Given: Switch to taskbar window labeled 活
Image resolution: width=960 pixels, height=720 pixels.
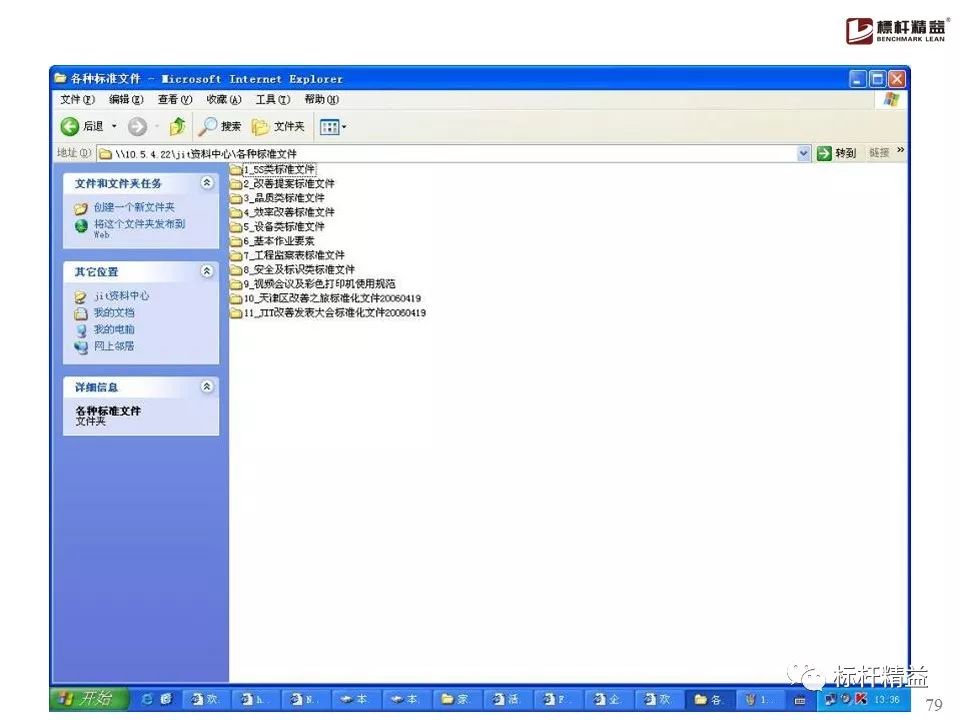Looking at the screenshot, I should click(x=508, y=699).
